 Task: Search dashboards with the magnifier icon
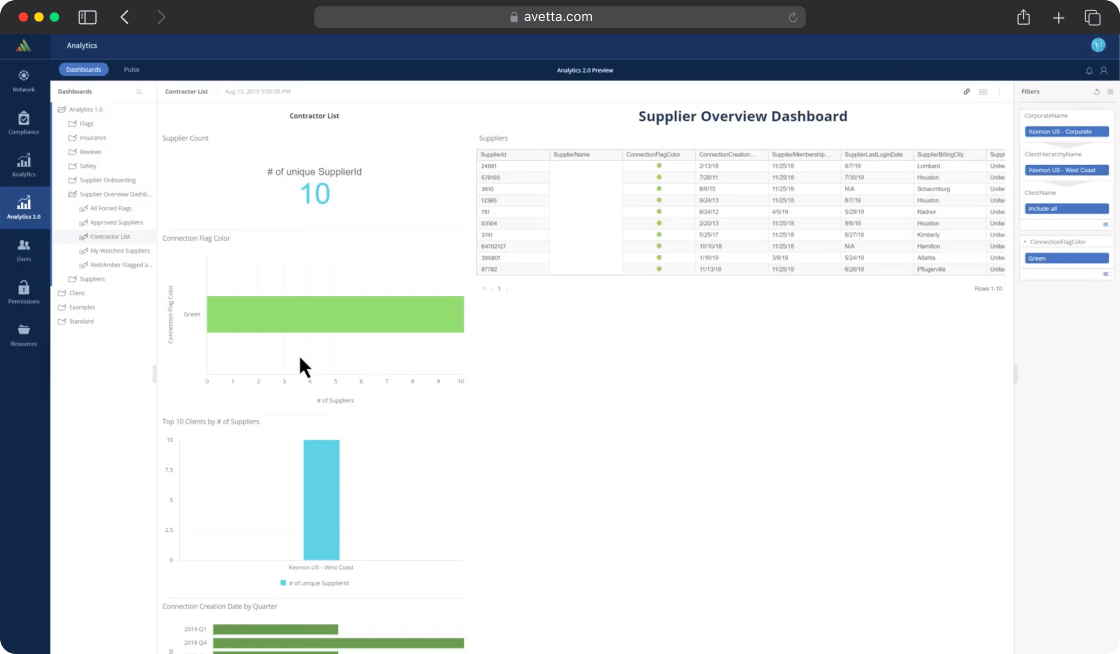pos(139,91)
